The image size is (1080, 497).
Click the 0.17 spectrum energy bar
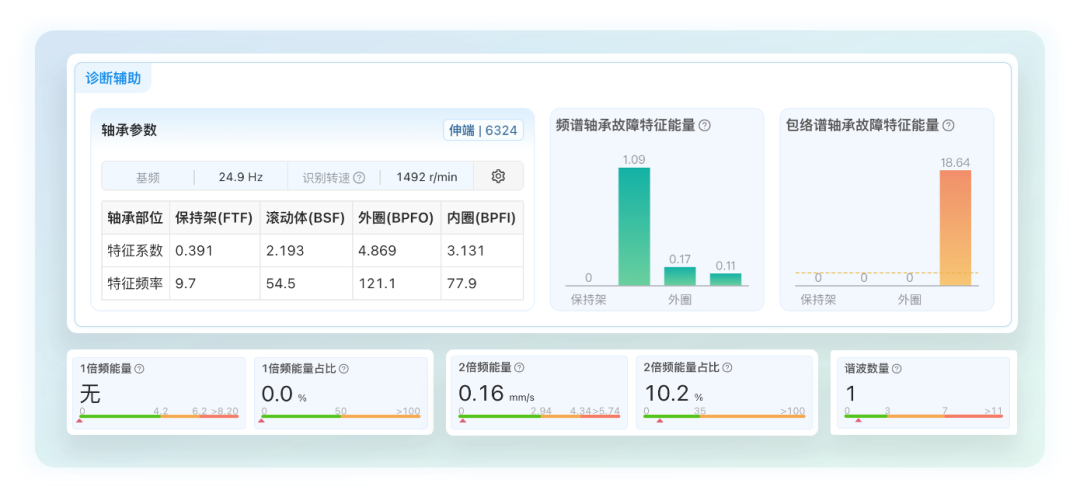pyautogui.click(x=680, y=276)
